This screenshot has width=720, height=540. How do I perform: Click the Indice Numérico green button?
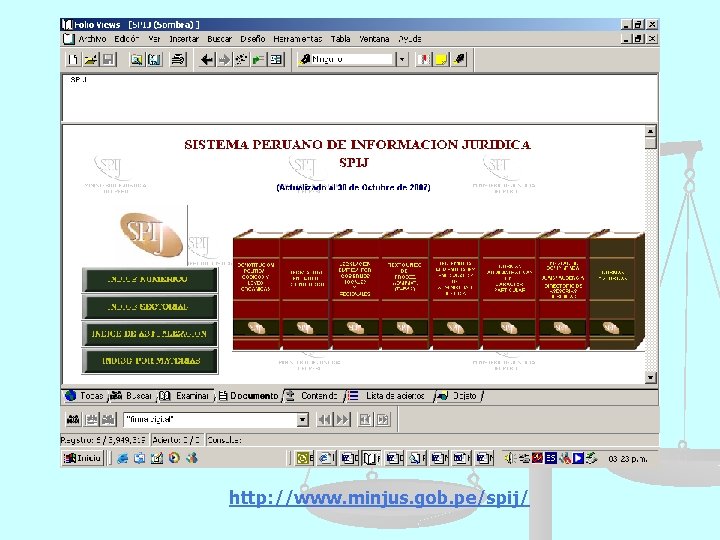pyautogui.click(x=150, y=280)
